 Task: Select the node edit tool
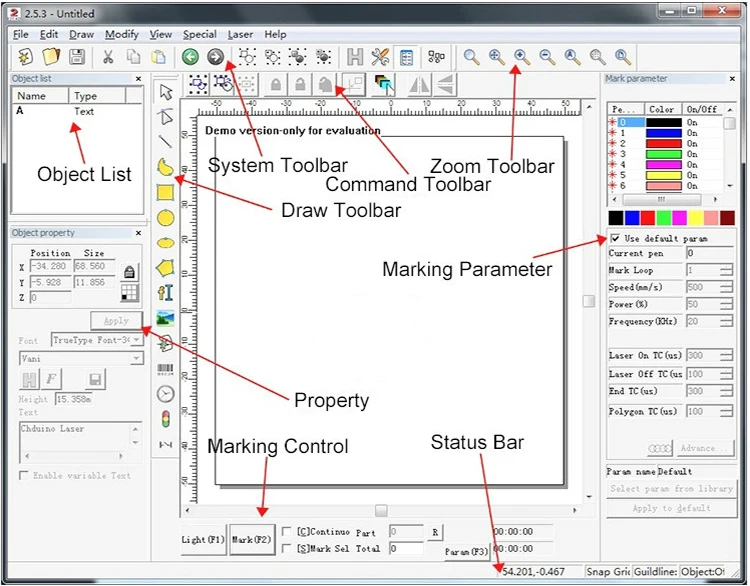coord(165,117)
